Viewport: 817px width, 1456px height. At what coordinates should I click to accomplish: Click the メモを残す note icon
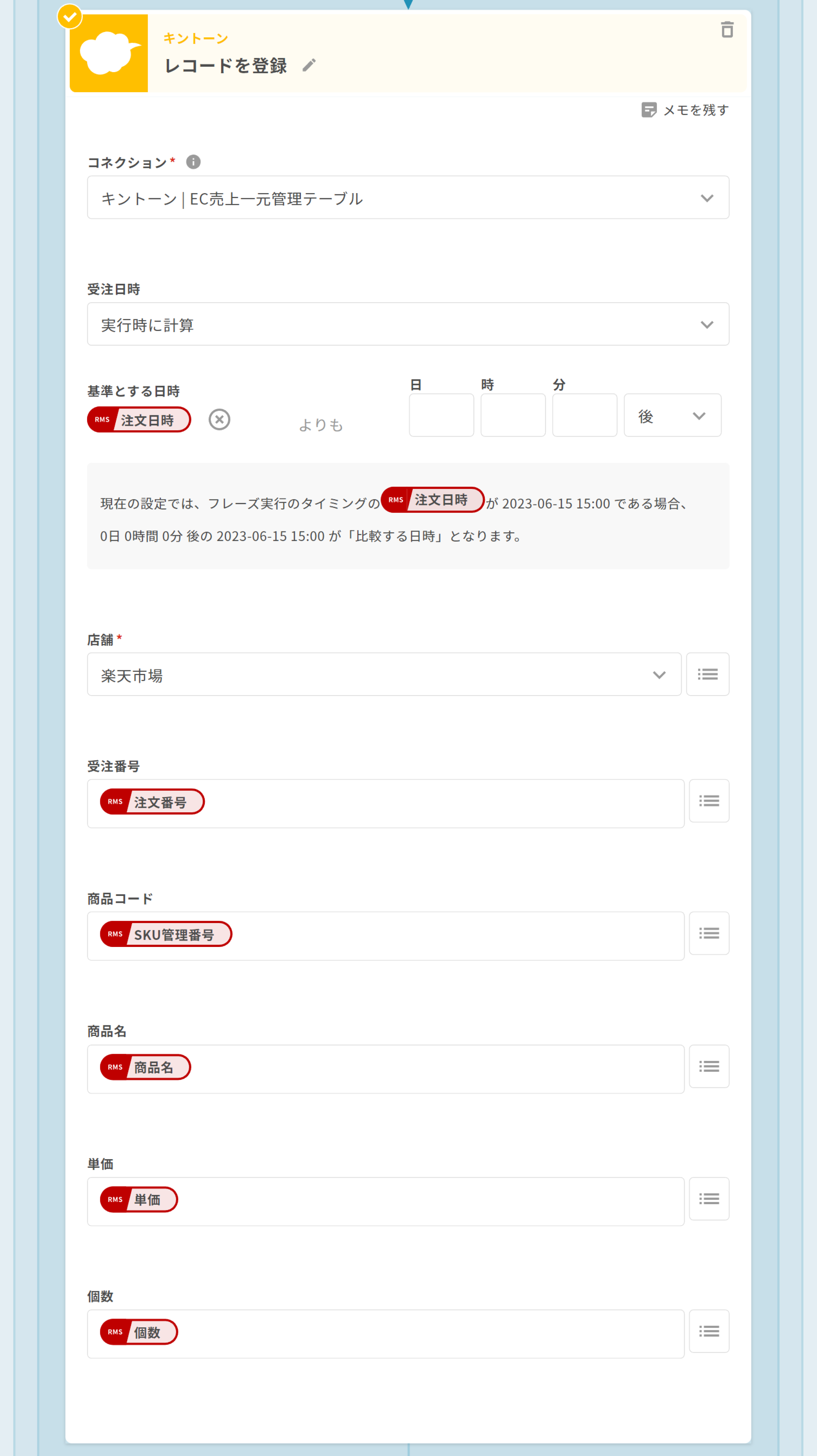[x=648, y=110]
